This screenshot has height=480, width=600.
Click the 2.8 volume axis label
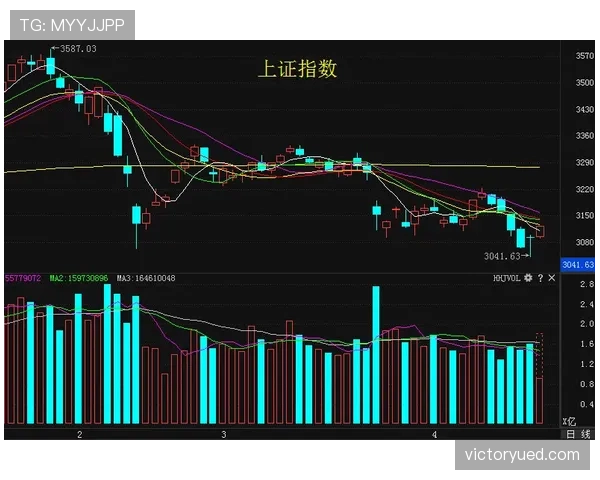tap(587, 284)
